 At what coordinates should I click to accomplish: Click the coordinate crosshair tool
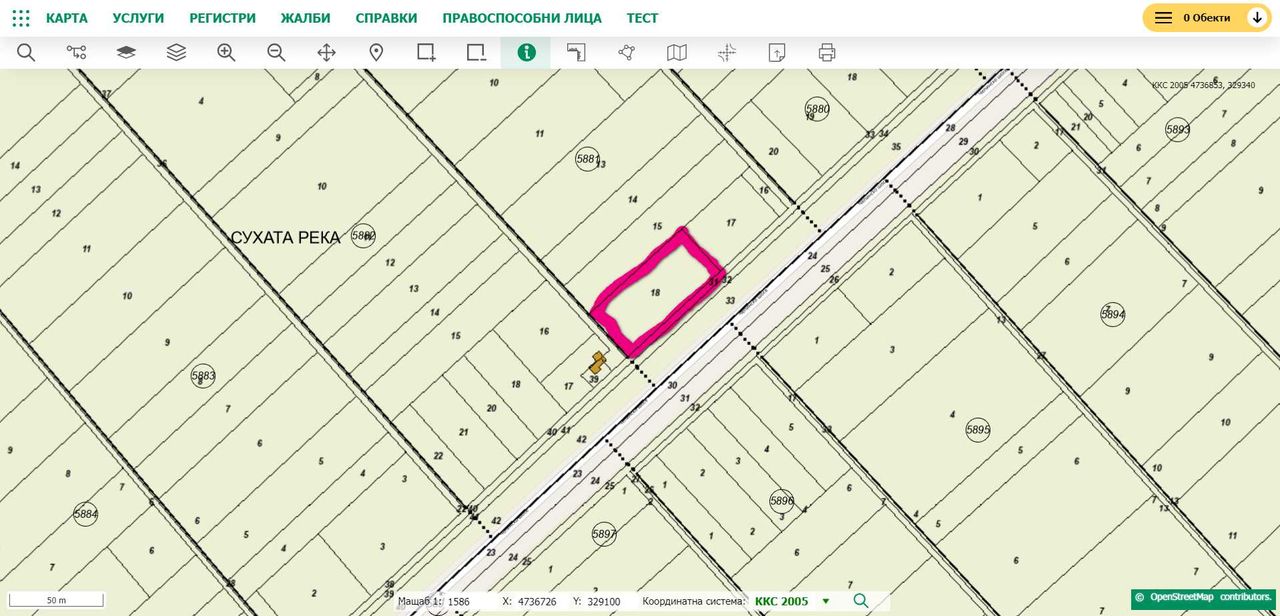click(727, 53)
